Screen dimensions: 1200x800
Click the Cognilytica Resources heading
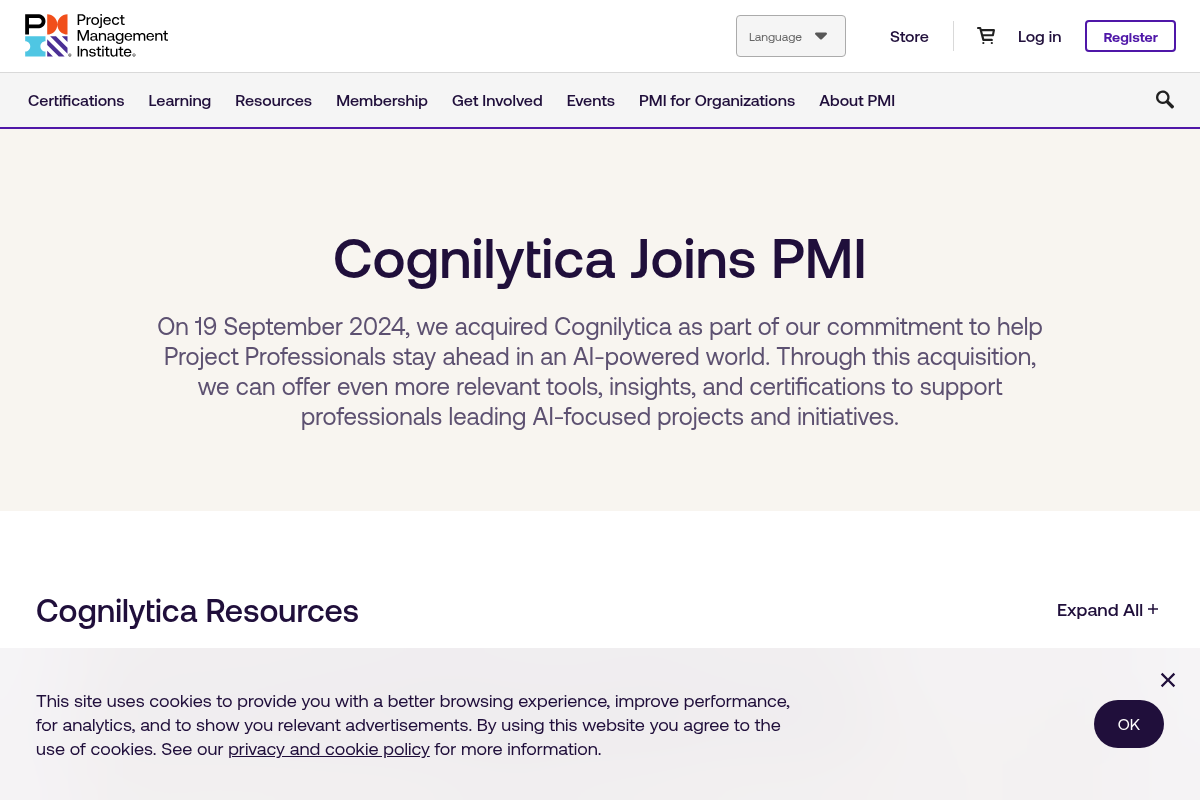coord(197,610)
